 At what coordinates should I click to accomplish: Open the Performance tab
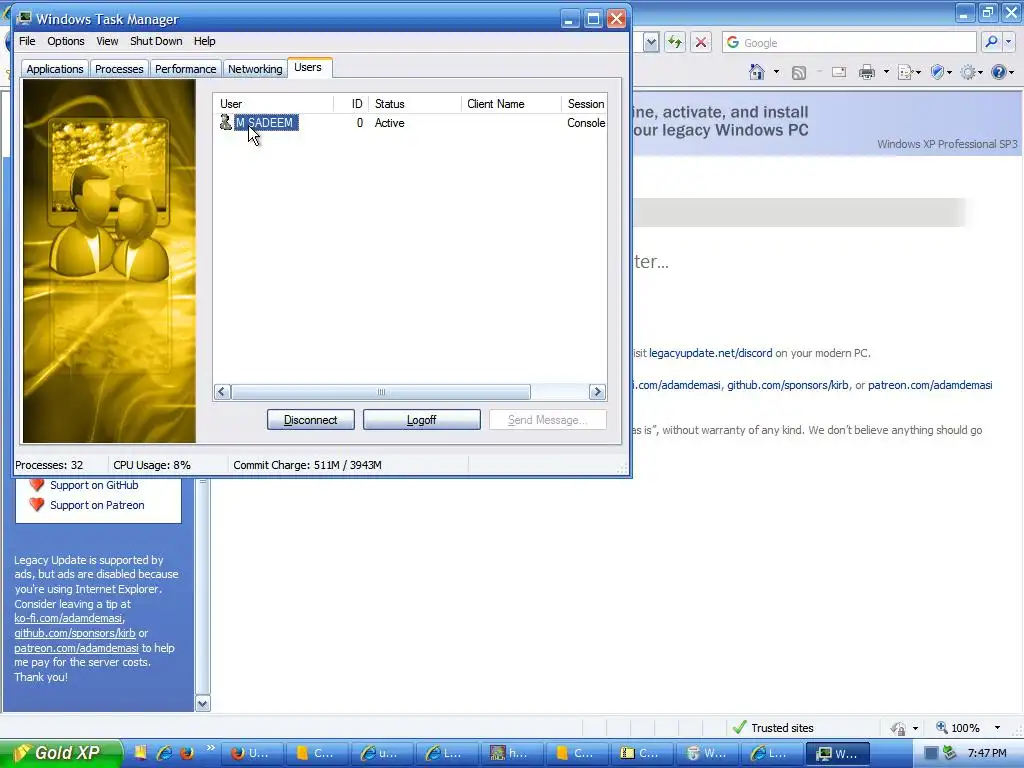[185, 69]
